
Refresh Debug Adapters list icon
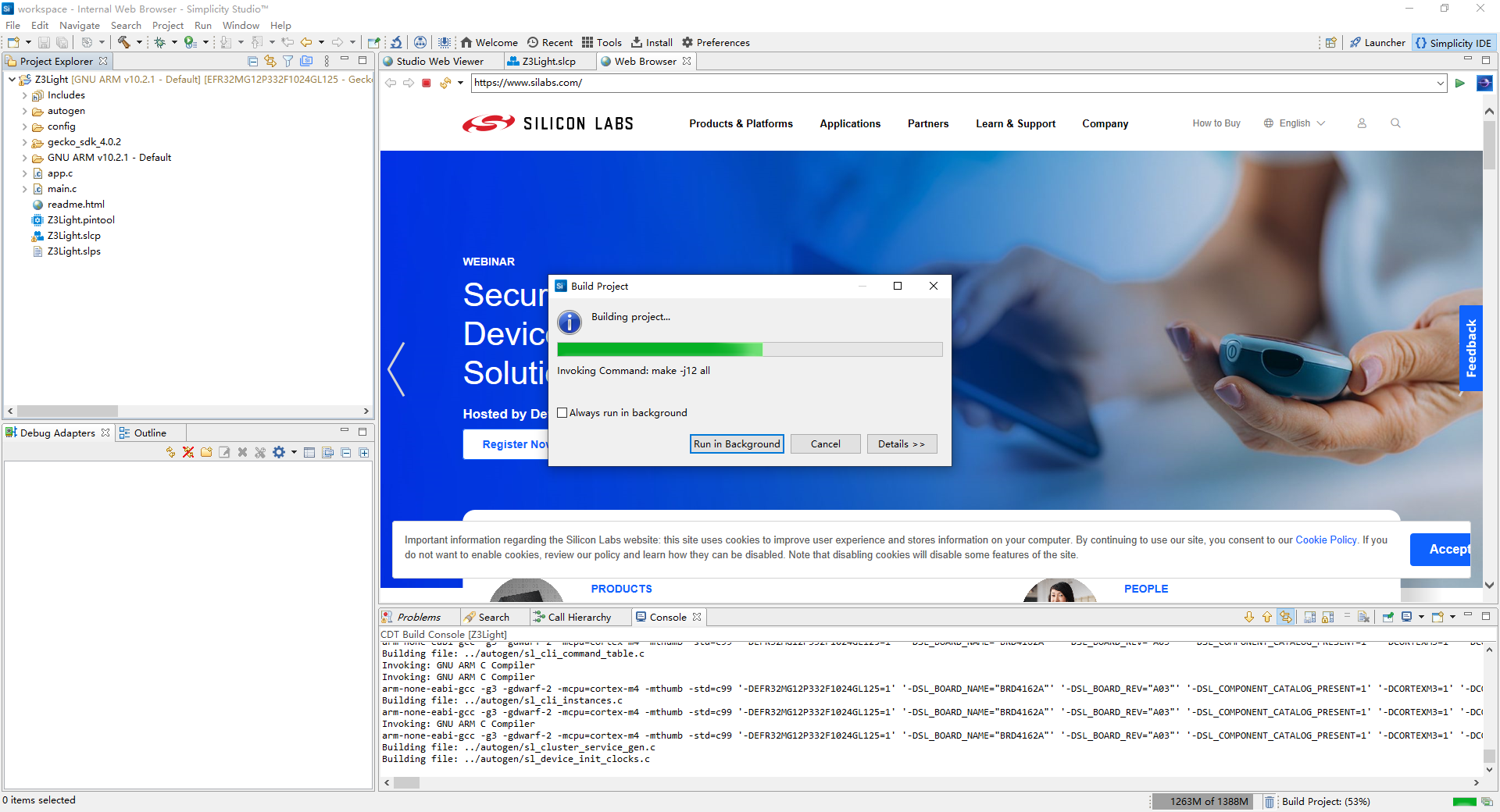[x=171, y=452]
